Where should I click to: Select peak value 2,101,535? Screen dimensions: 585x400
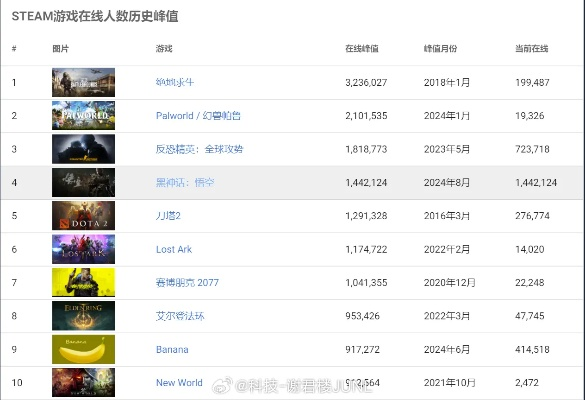click(366, 116)
